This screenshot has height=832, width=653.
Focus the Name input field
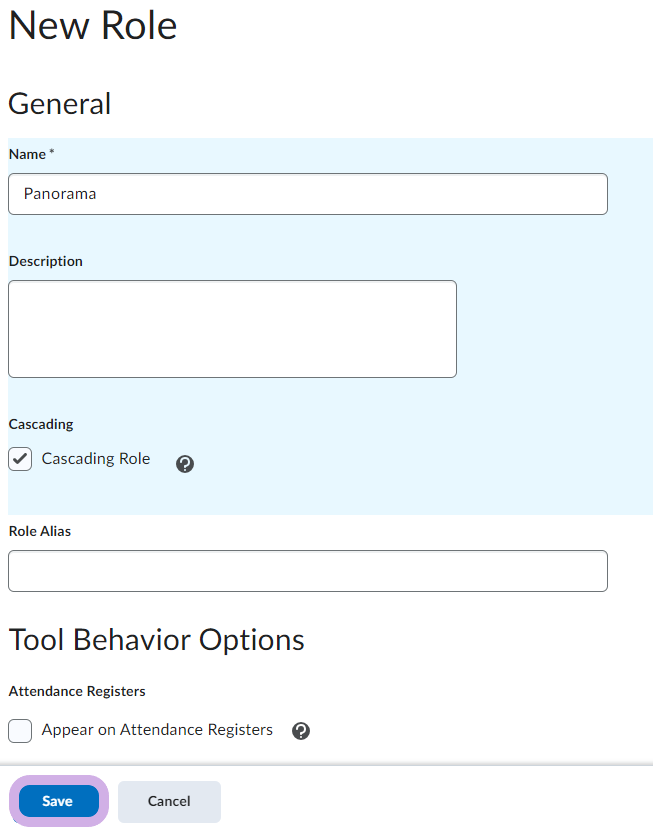[x=308, y=194]
